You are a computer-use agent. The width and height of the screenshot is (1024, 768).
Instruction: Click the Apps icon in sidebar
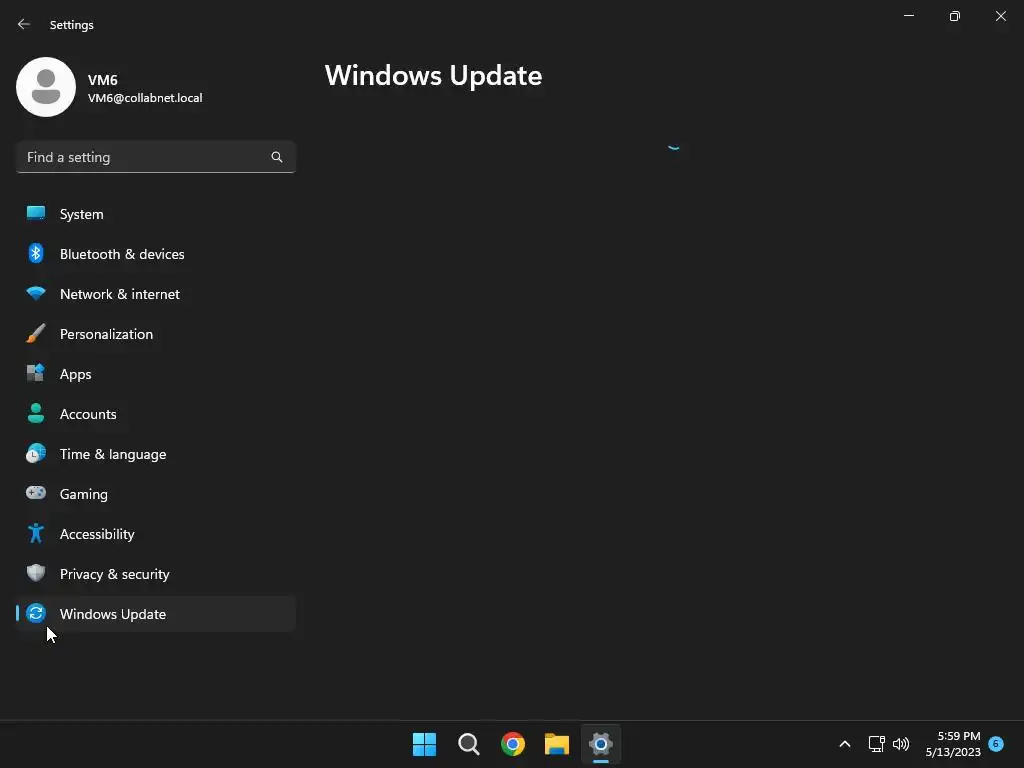click(36, 374)
